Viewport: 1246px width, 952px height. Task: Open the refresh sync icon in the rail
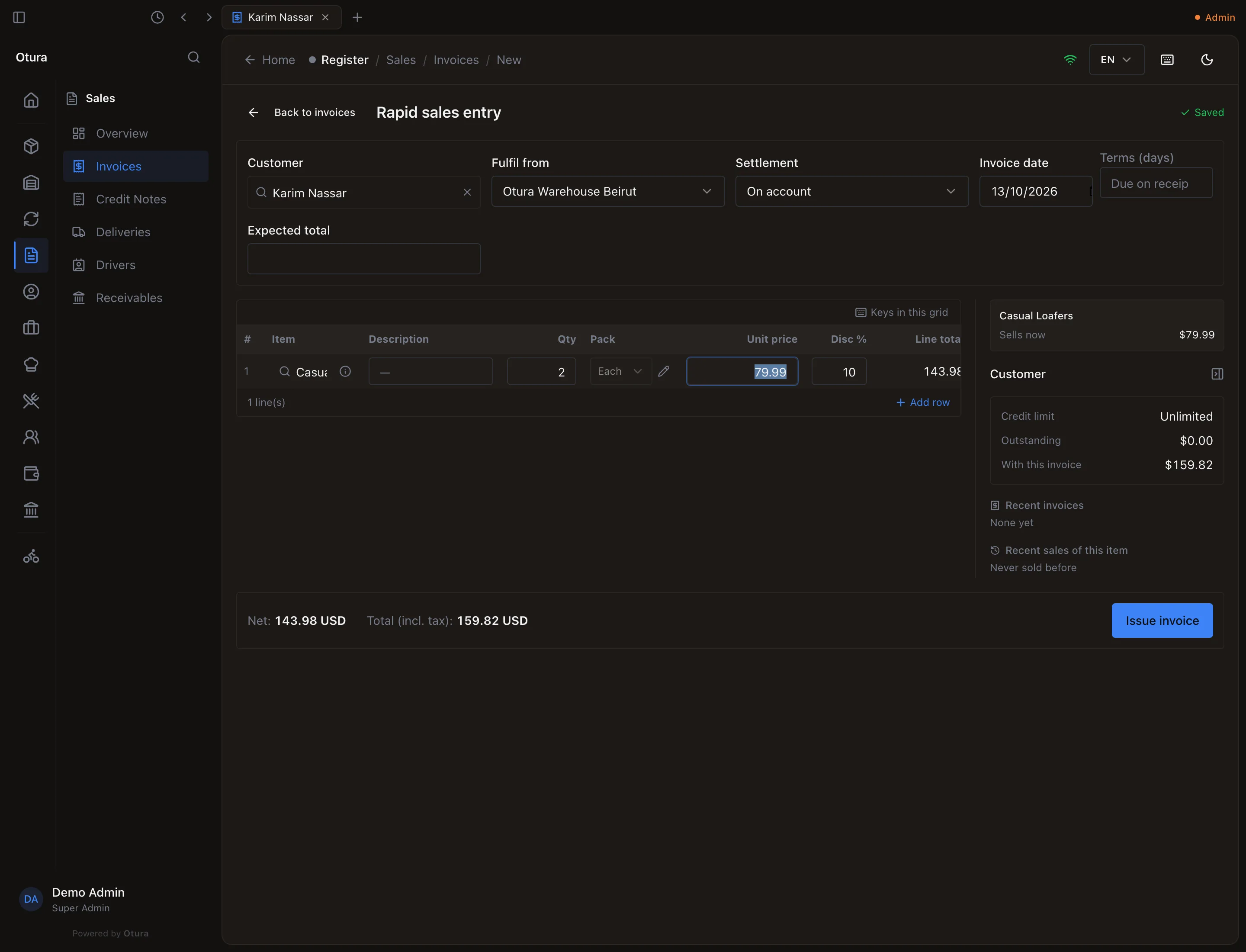tap(31, 219)
